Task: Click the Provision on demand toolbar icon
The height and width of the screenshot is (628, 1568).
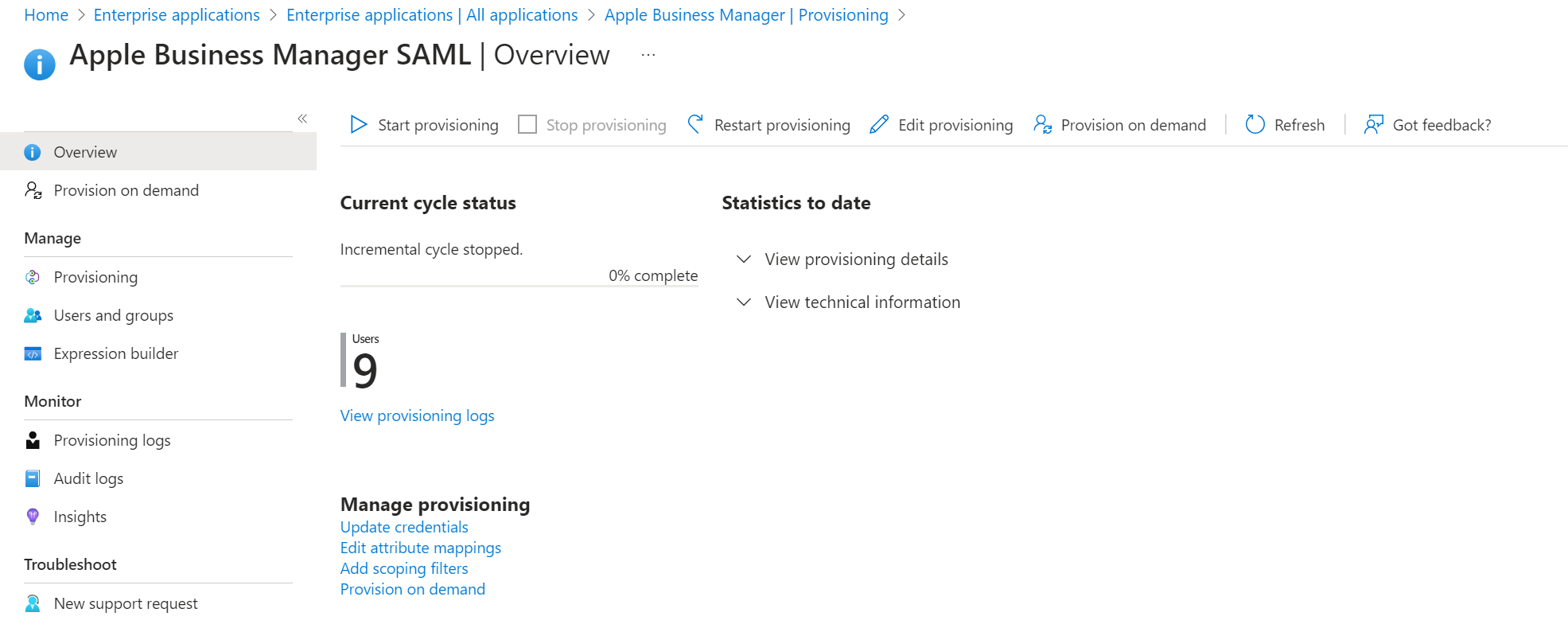Action: (x=1042, y=125)
